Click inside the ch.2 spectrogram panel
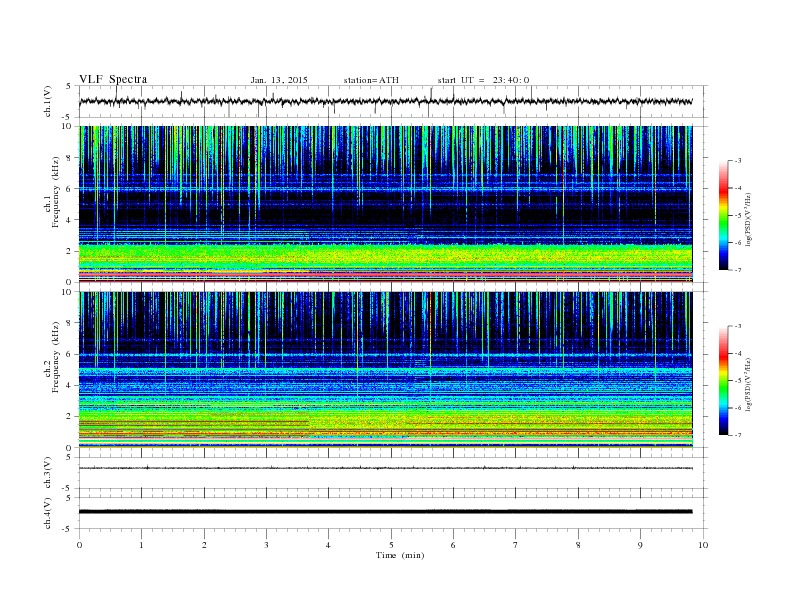 point(386,370)
